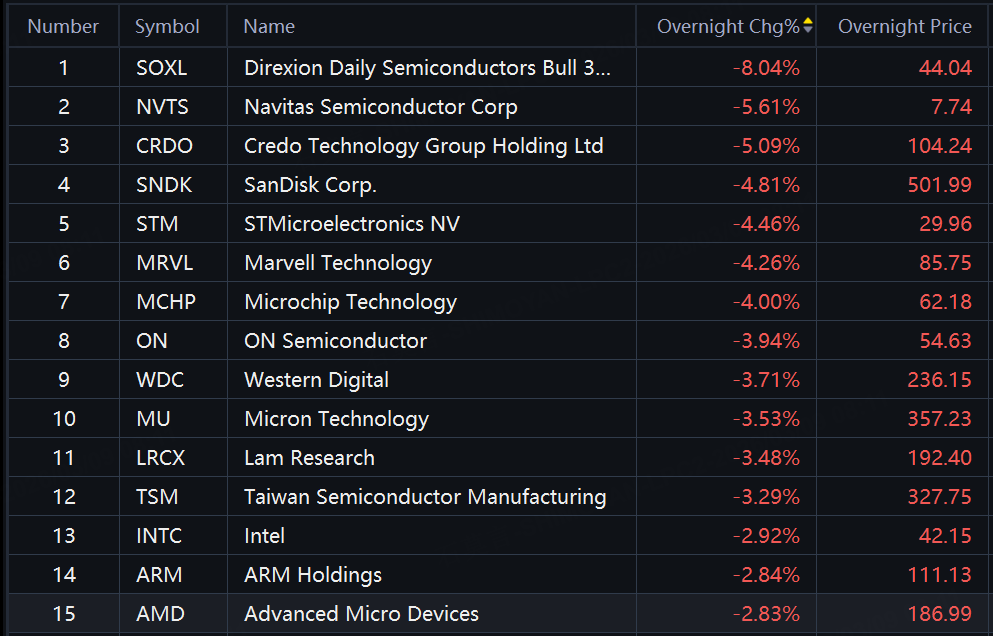Open the SOXL ticker symbol
Viewport: 993px width, 636px height.
[x=161, y=68]
